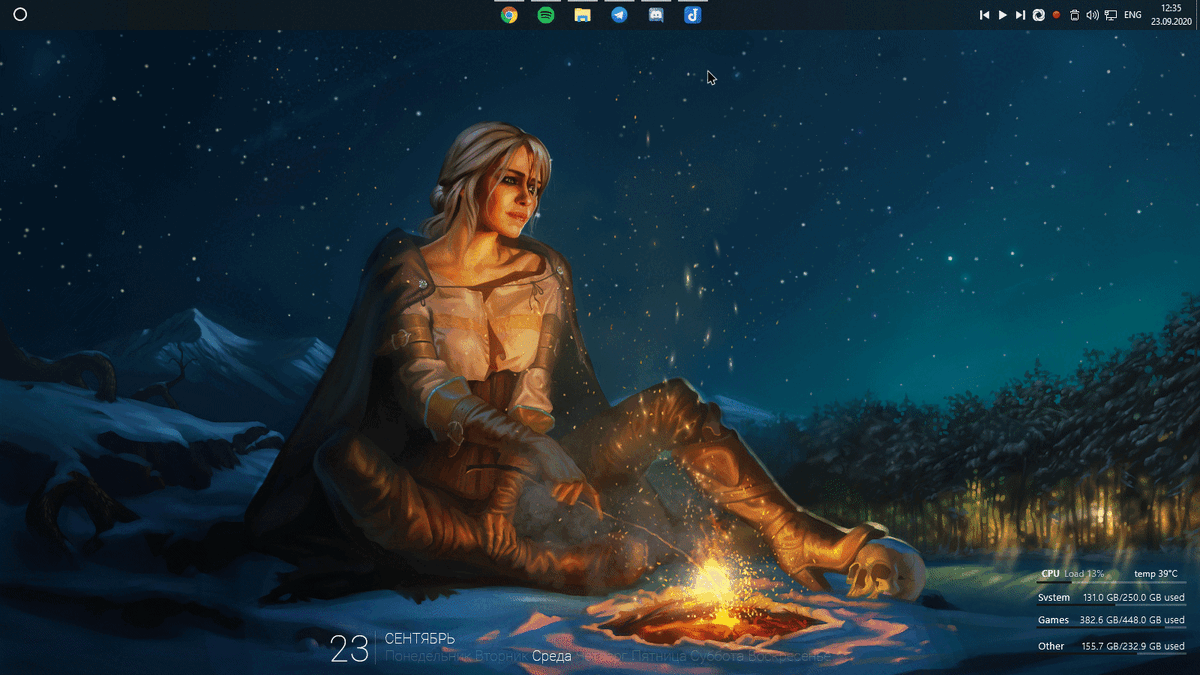
Task: Click the CPU load progress bar
Action: (1111, 582)
